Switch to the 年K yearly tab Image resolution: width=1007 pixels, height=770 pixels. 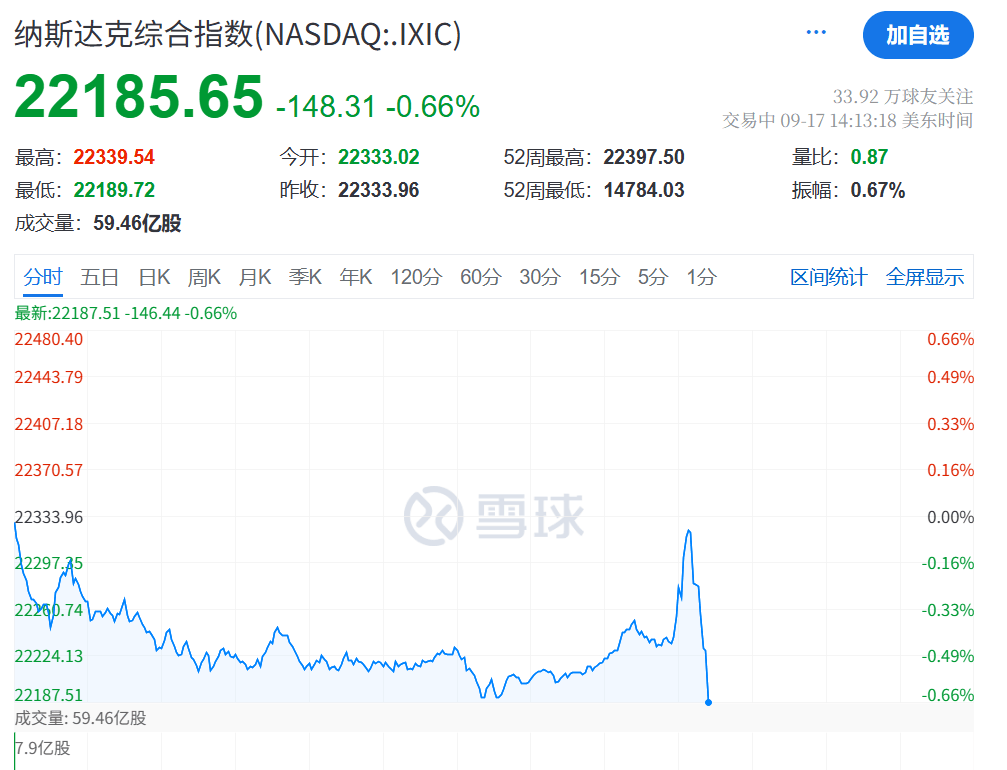(x=355, y=277)
